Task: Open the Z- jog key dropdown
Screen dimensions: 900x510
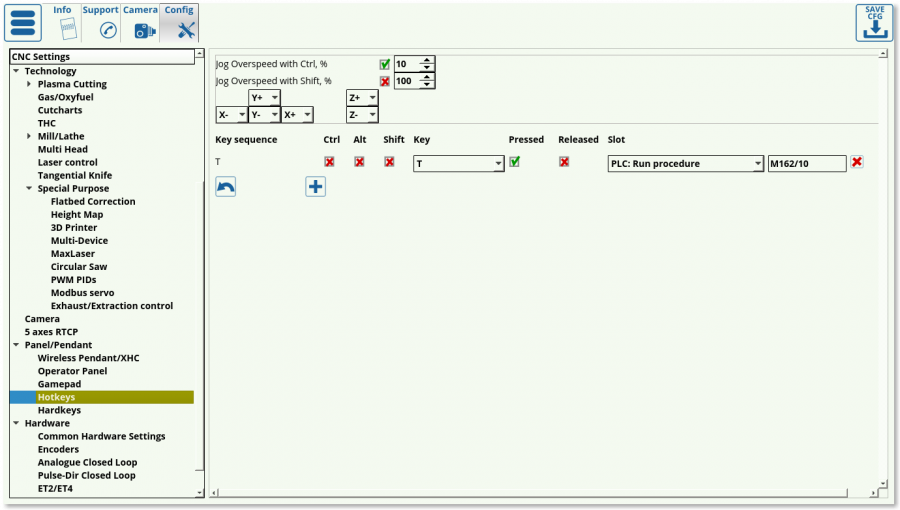Action: click(362, 115)
